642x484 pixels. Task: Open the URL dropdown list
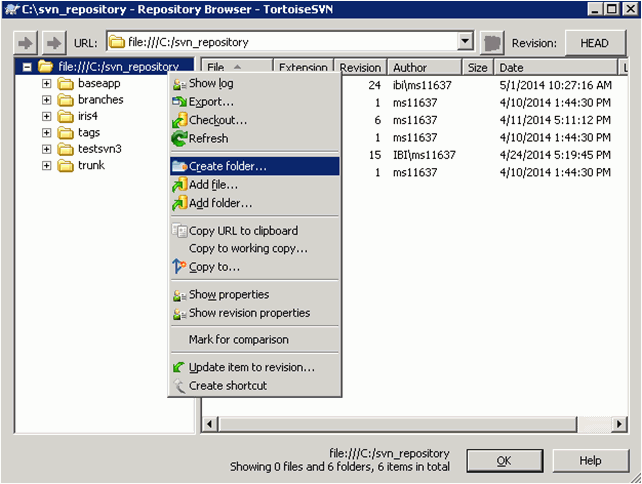click(x=465, y=41)
